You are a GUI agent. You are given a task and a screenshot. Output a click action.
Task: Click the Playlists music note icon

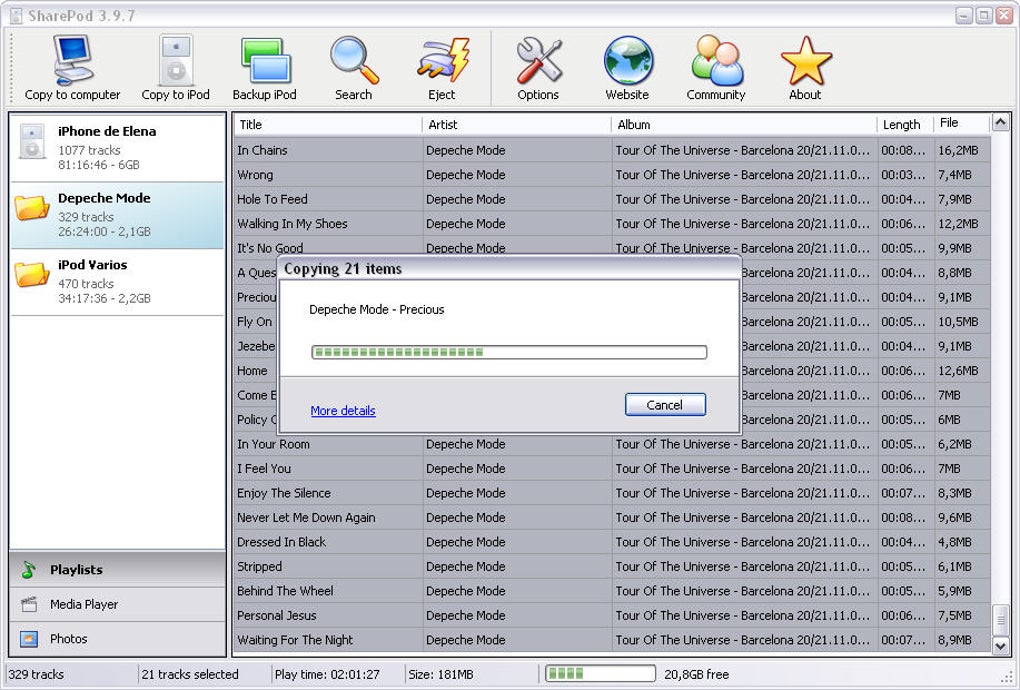click(29, 570)
